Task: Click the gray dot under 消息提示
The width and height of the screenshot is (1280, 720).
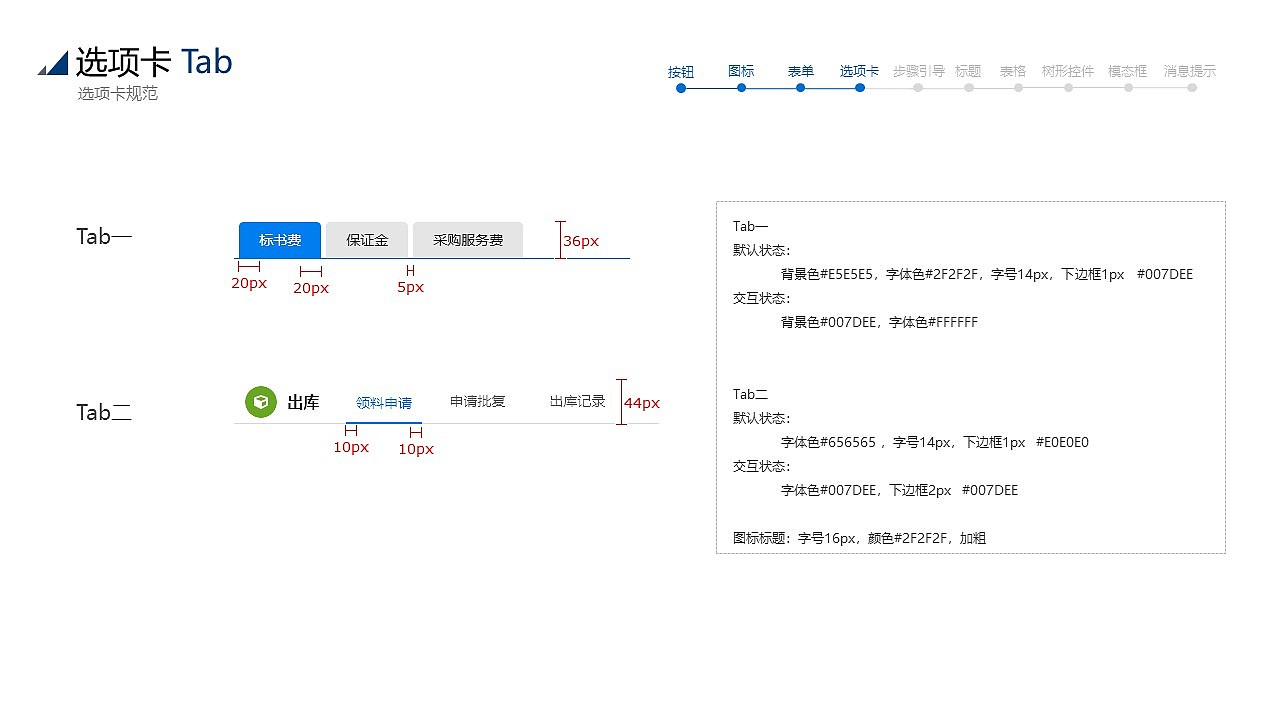Action: coord(1191,89)
